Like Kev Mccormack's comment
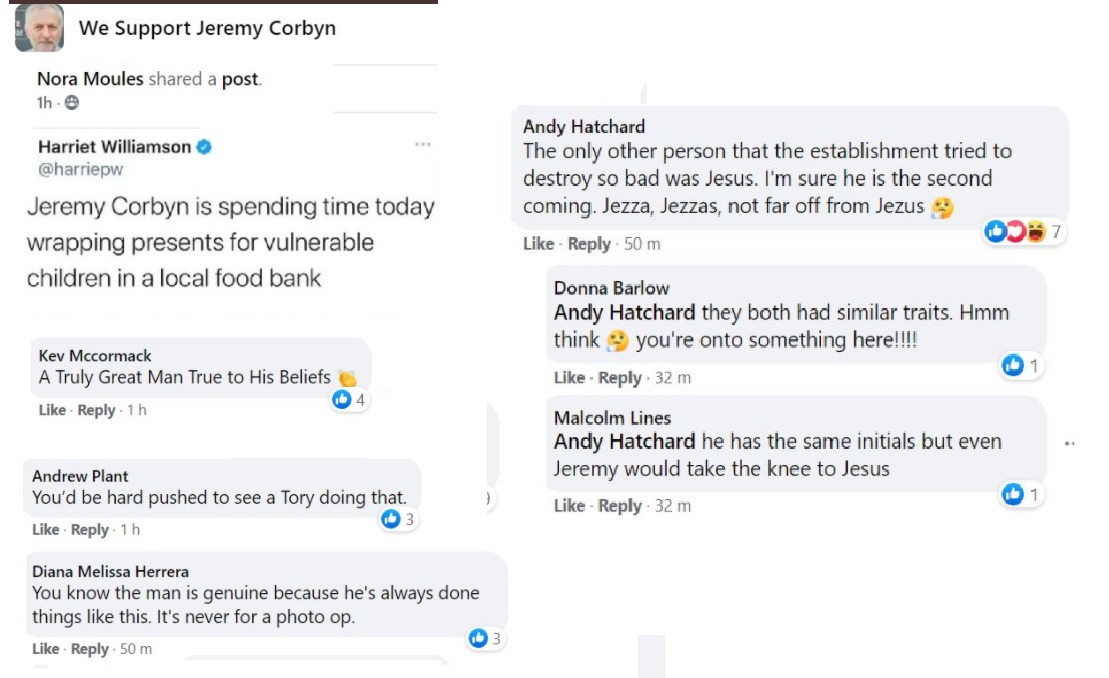1109x678 pixels. coord(52,410)
